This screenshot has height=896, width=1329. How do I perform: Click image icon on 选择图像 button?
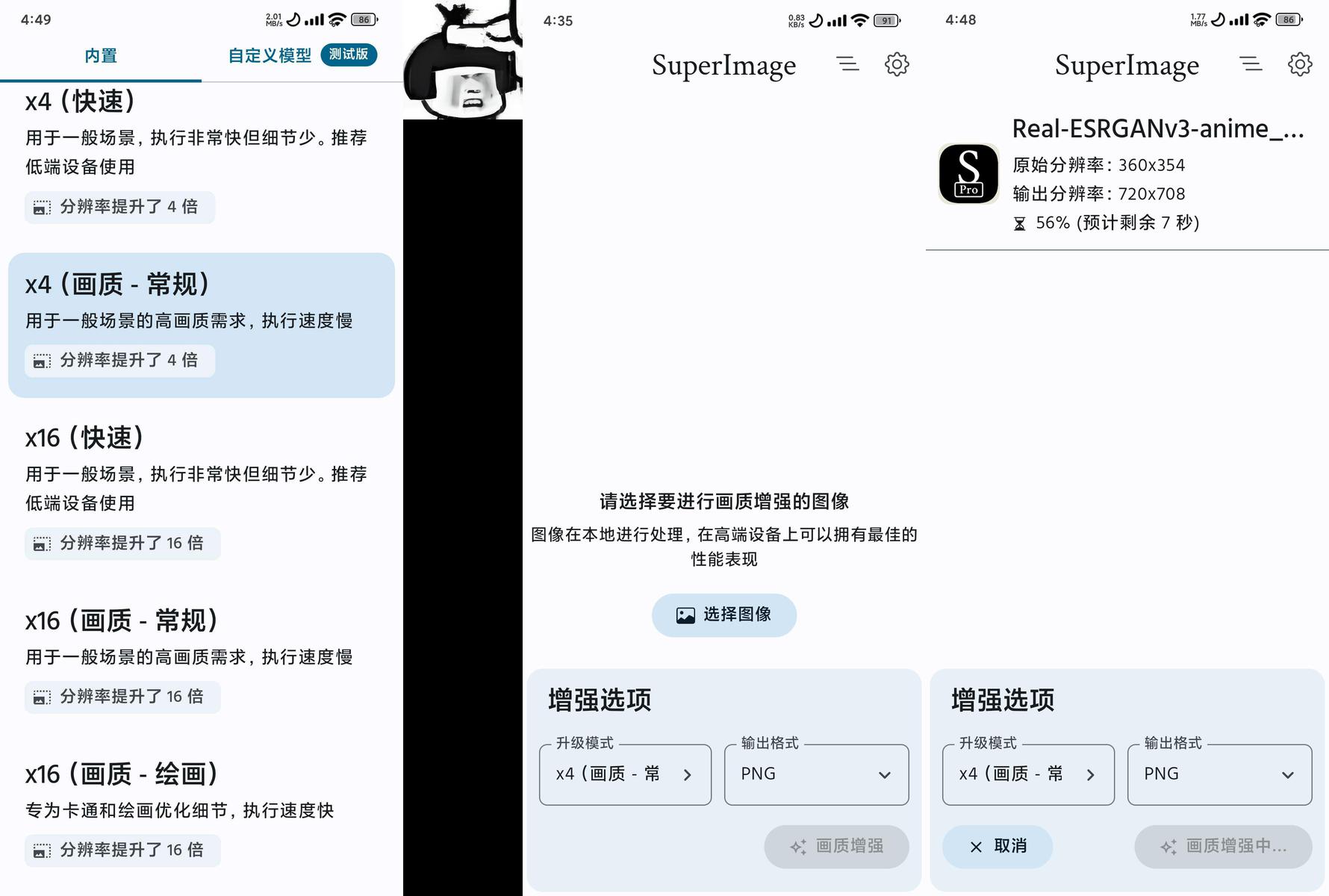(x=685, y=615)
